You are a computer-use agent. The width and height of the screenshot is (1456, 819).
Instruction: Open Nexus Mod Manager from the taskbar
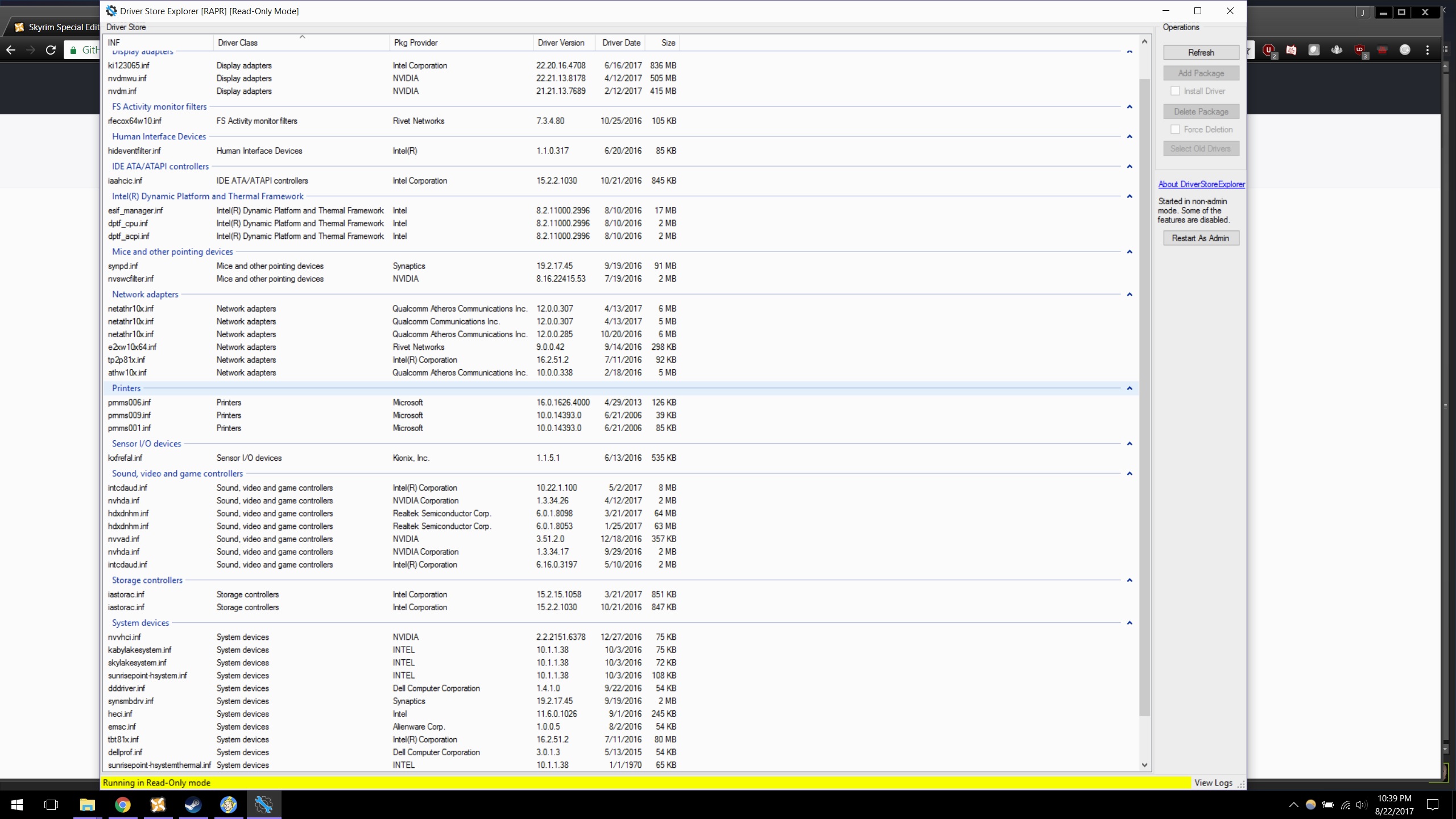tap(158, 805)
